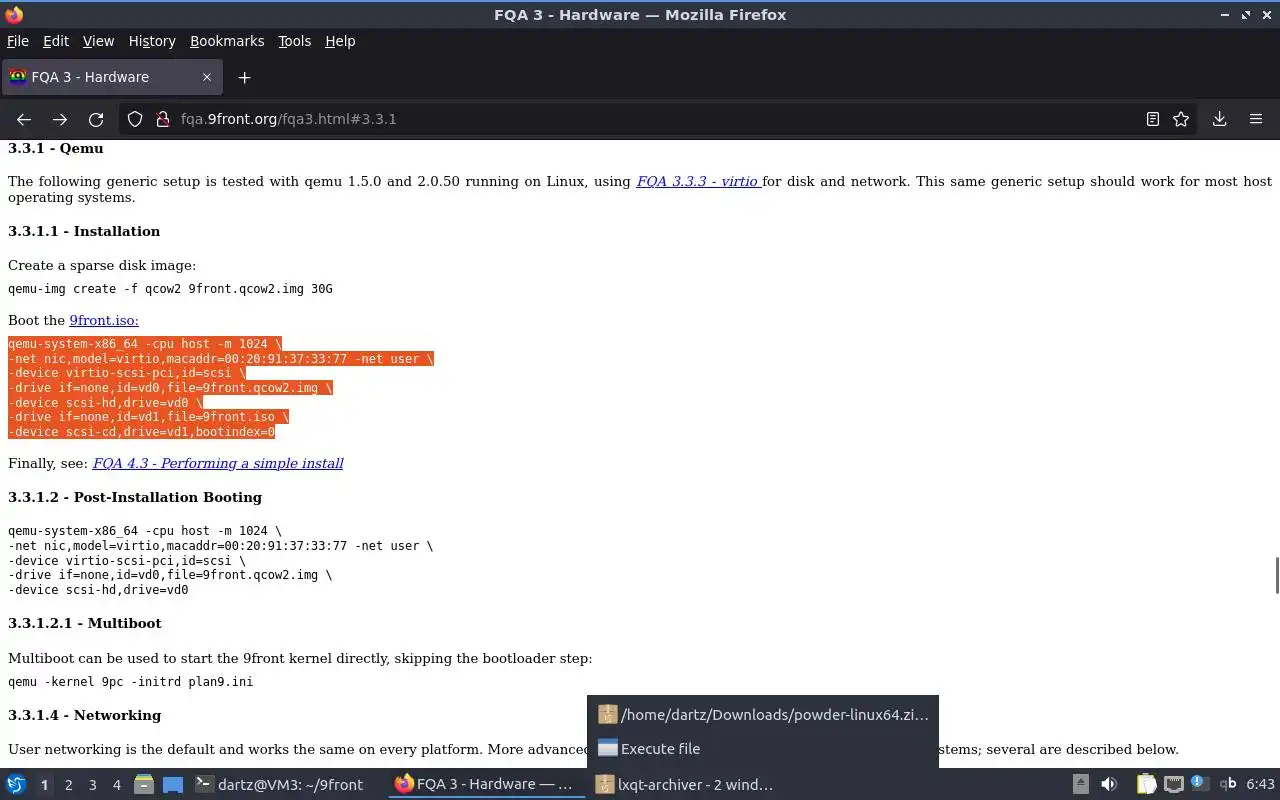Open the History menu
1280x800 pixels.
point(152,41)
